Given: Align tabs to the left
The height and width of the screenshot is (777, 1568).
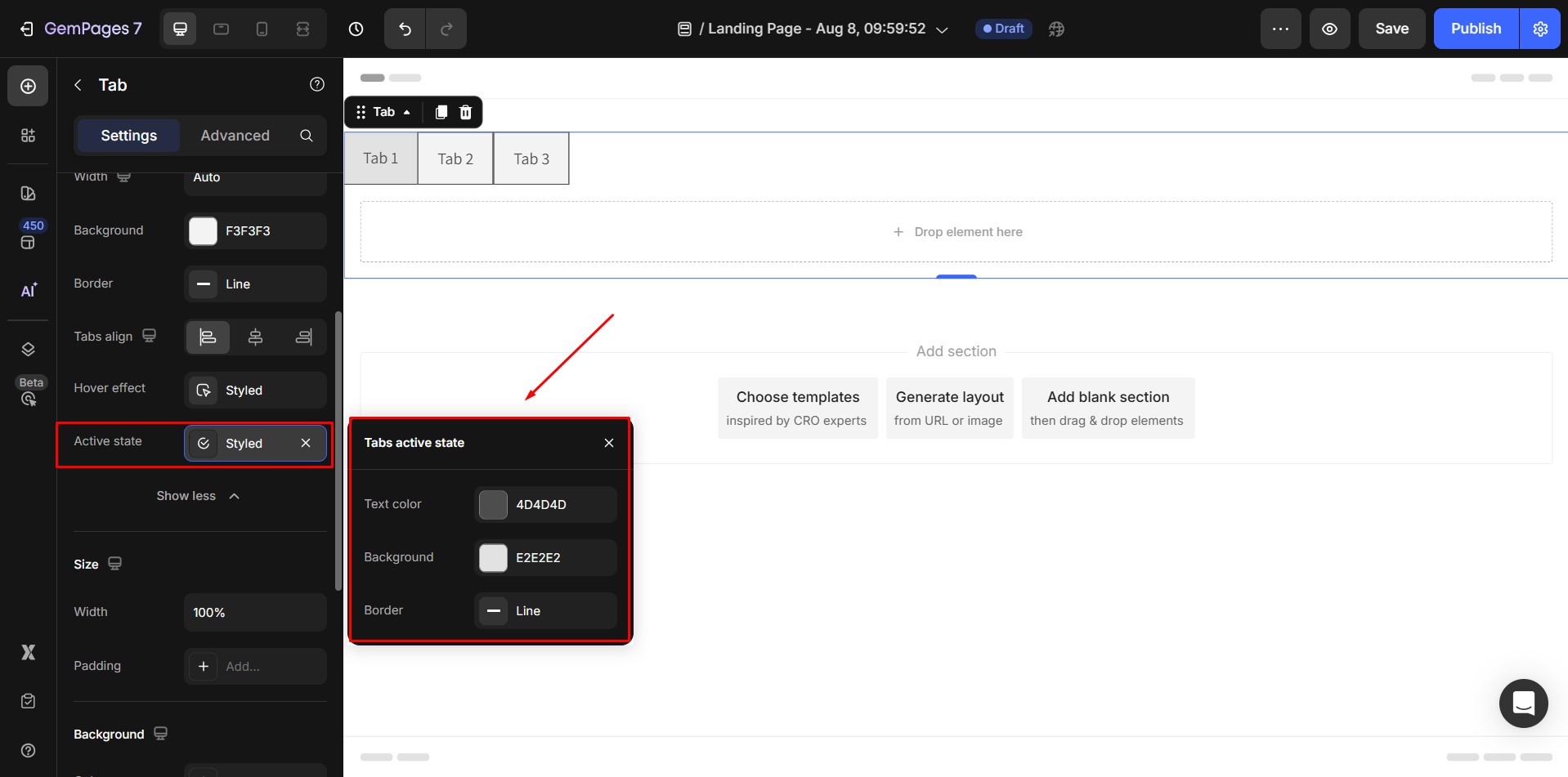Looking at the screenshot, I should click(208, 337).
